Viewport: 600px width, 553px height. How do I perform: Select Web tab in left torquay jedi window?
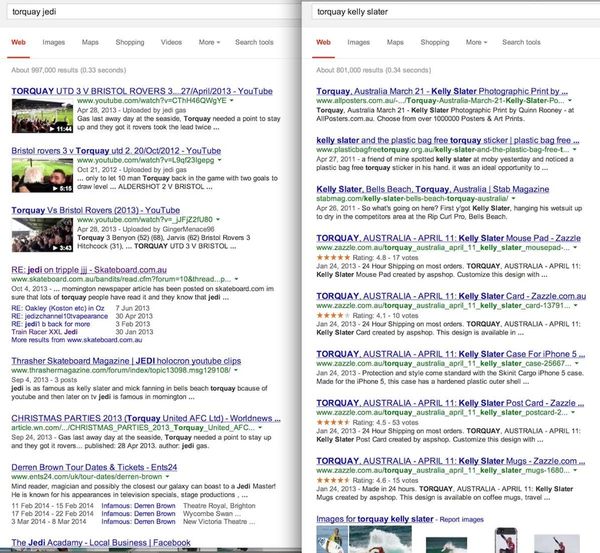pos(18,42)
